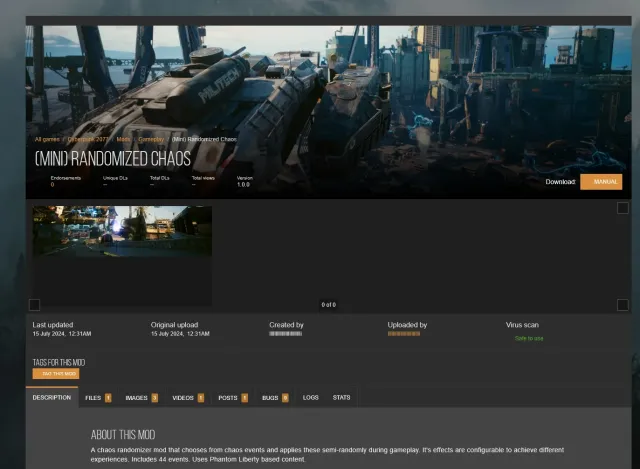Open the Logs tab
This screenshot has width=640, height=469.
coord(311,398)
